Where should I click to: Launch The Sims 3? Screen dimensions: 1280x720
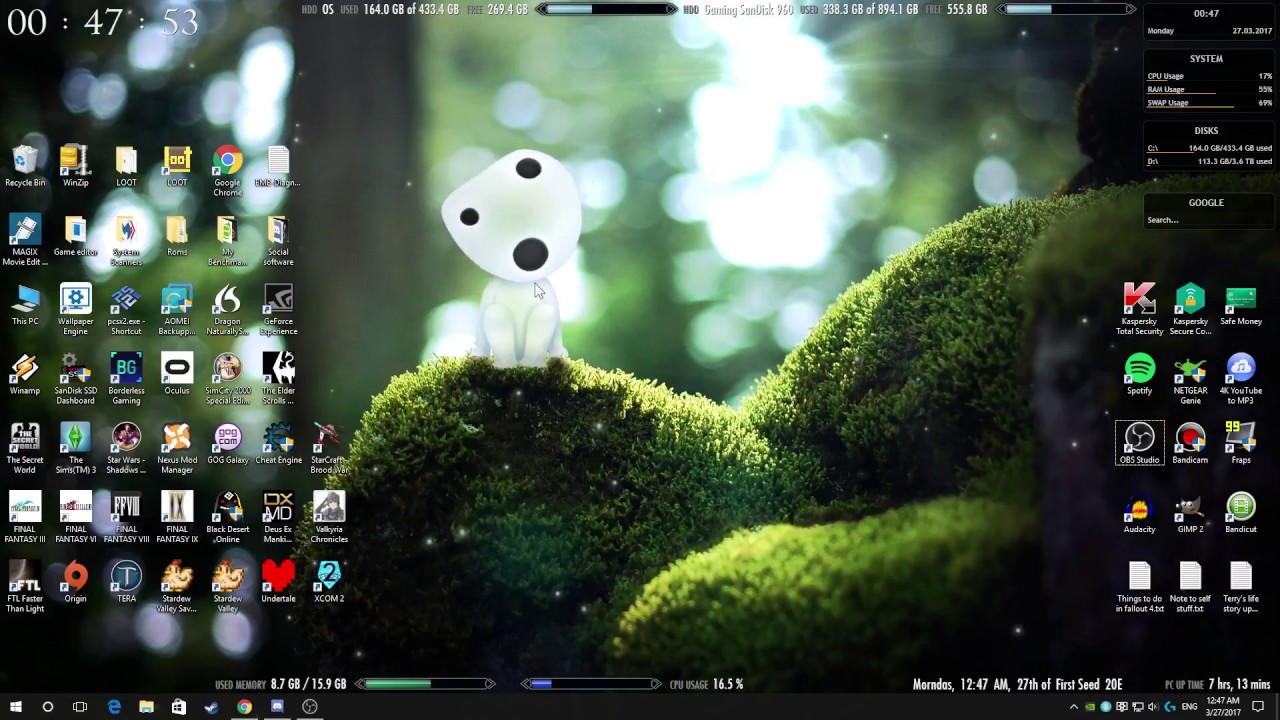click(x=75, y=448)
